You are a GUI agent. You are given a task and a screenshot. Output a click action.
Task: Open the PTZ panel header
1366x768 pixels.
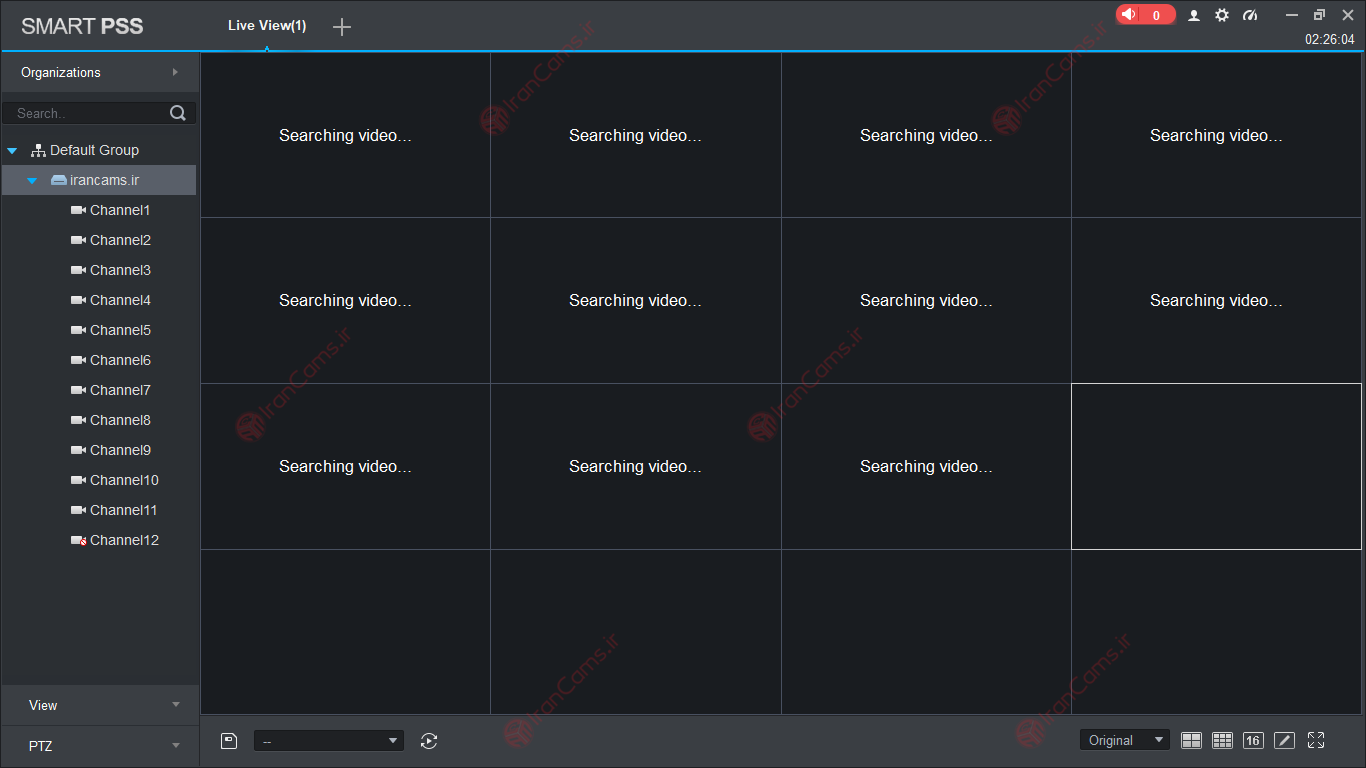coord(99,746)
